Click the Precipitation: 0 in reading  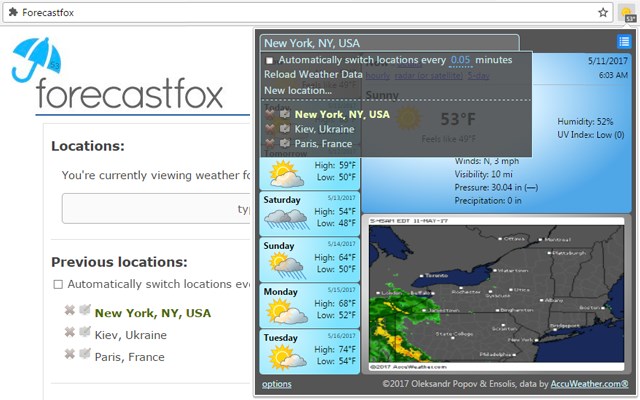pyautogui.click(x=488, y=201)
